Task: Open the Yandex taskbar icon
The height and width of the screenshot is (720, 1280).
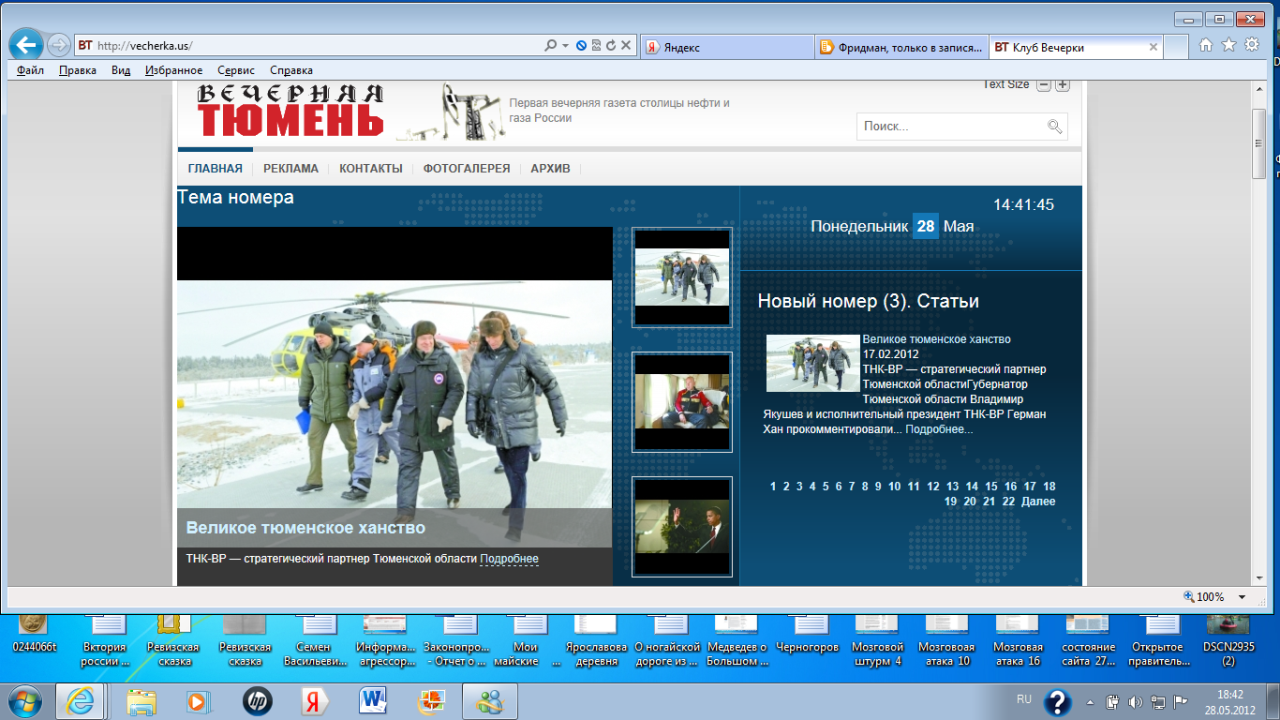Action: tap(316, 702)
